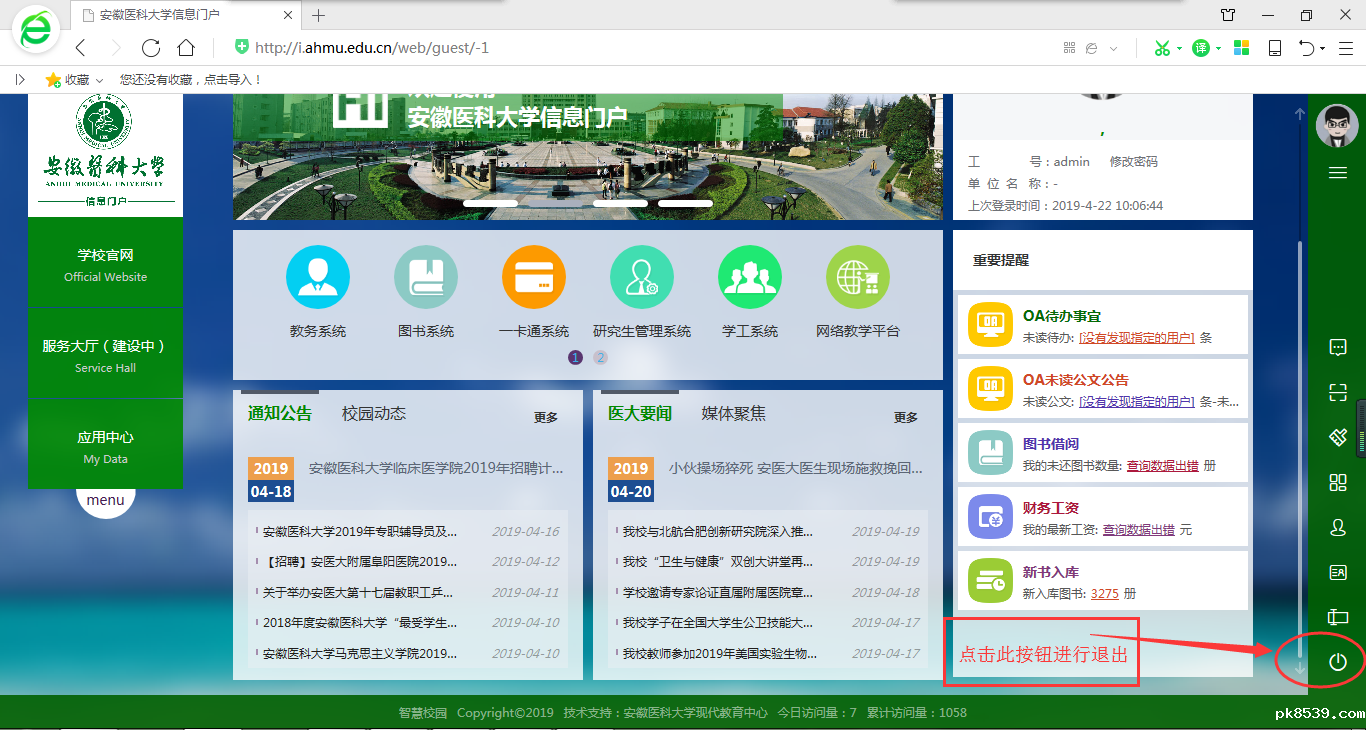The width and height of the screenshot is (1366, 730).
Task: Open the 新入库图书 3275 link
Action: click(x=1105, y=594)
